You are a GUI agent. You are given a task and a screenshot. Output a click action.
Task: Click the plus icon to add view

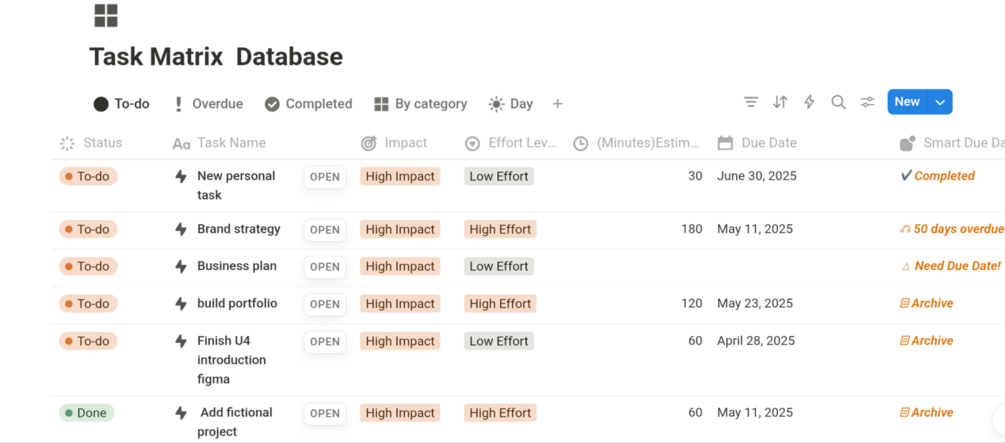[558, 104]
